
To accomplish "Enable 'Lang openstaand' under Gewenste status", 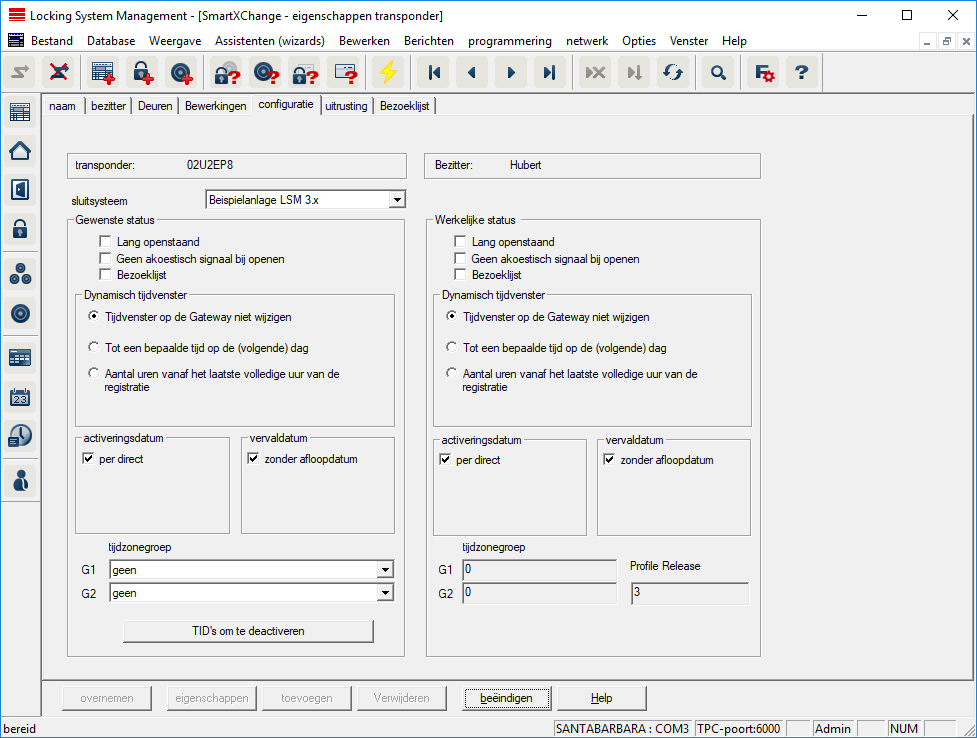I will point(105,242).
